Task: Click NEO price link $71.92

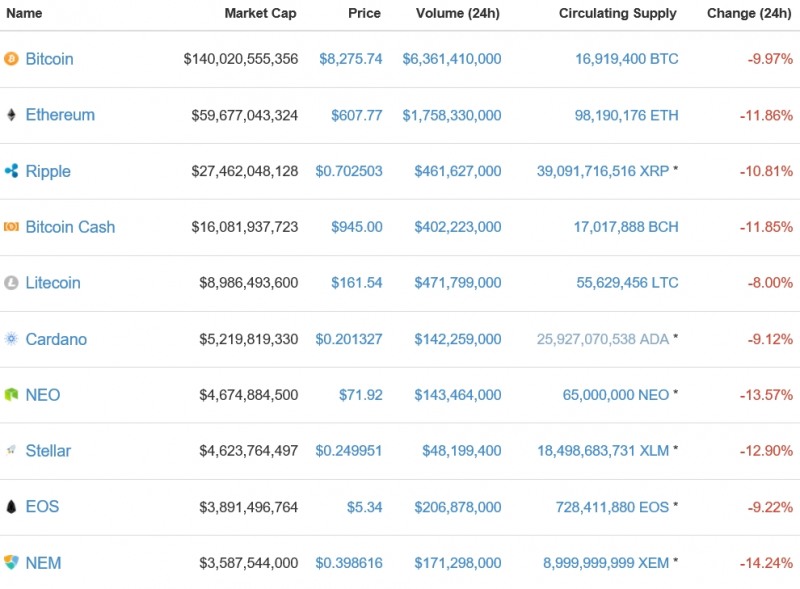Action: (x=360, y=395)
